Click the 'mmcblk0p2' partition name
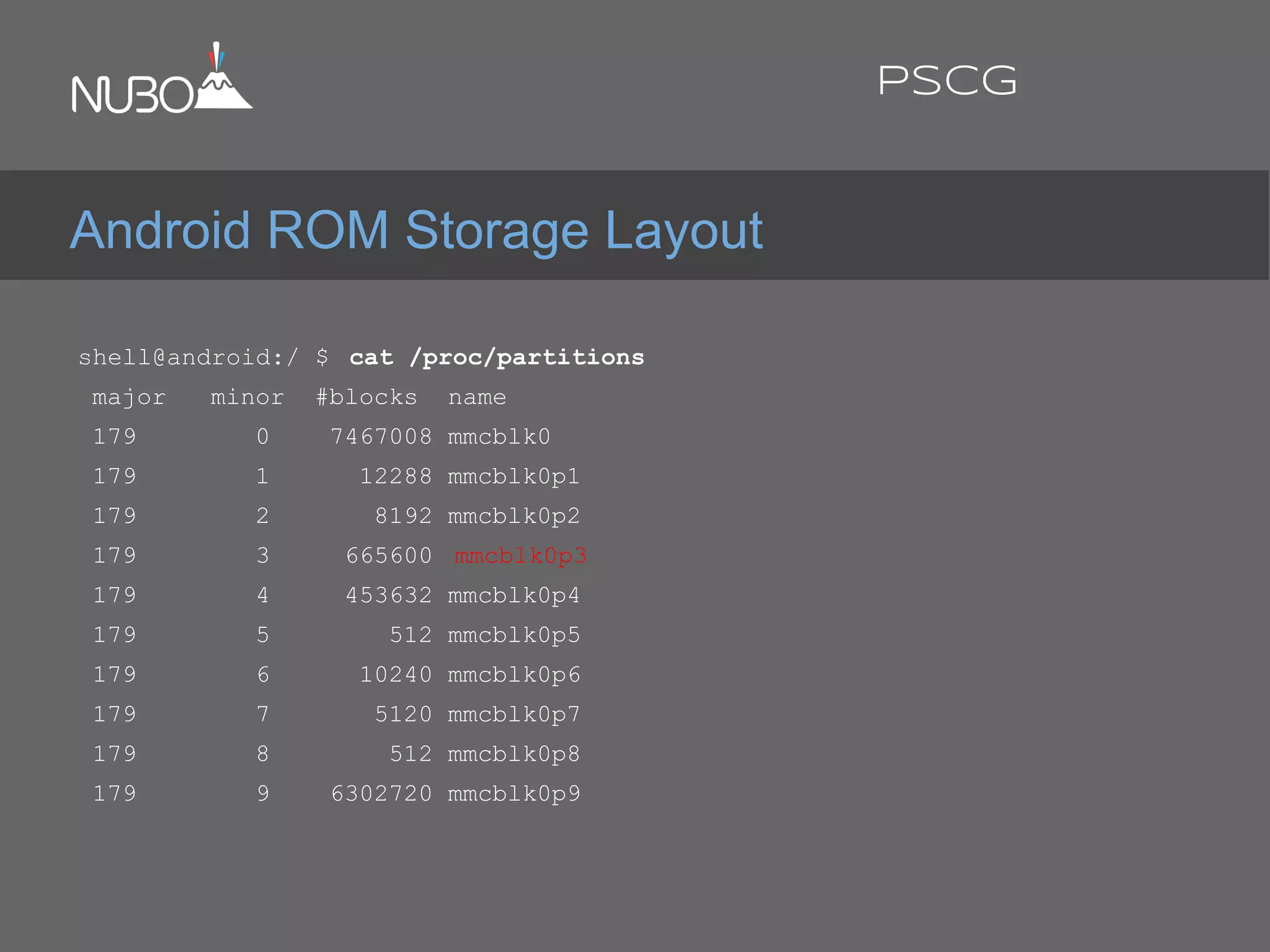Image resolution: width=1270 pixels, height=952 pixels. click(513, 516)
